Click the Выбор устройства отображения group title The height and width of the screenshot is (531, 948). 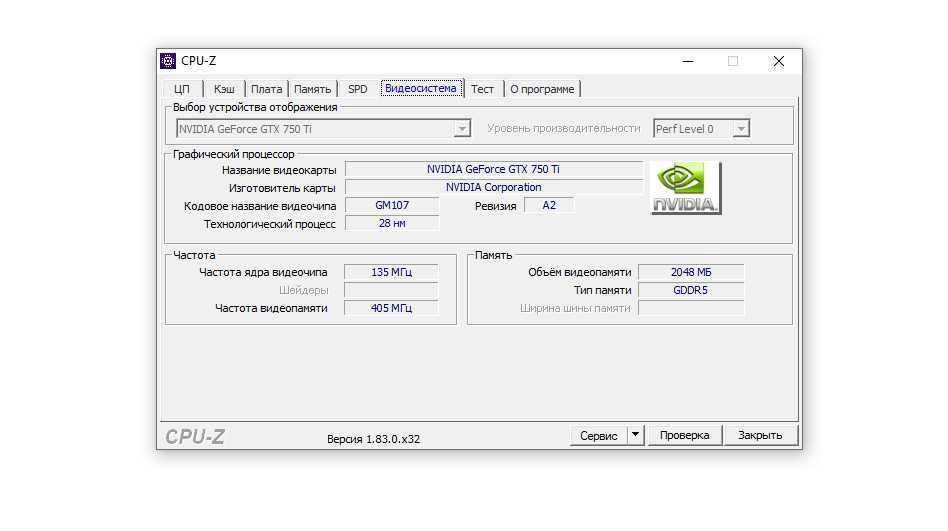(255, 107)
